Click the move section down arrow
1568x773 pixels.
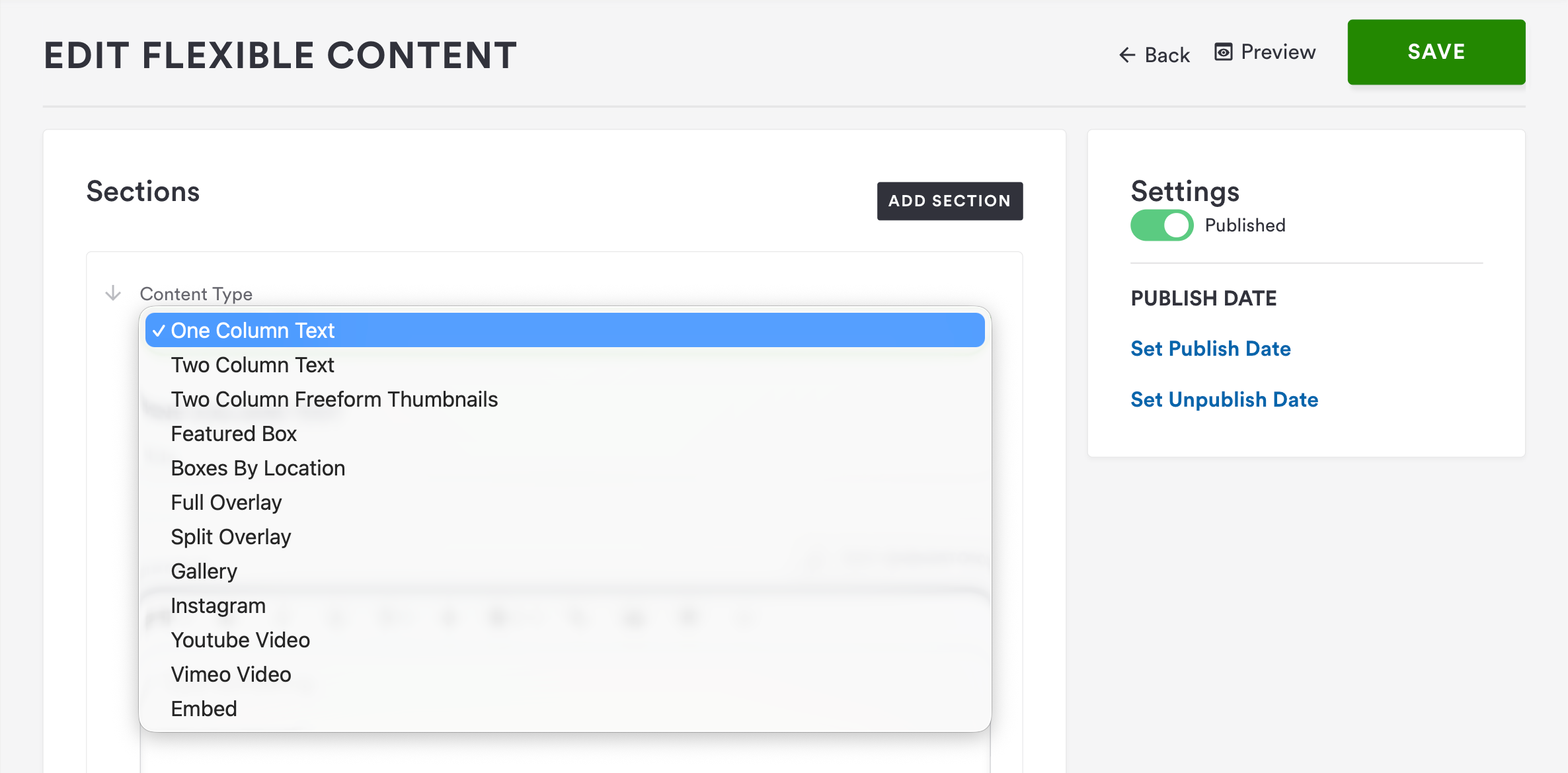click(113, 293)
